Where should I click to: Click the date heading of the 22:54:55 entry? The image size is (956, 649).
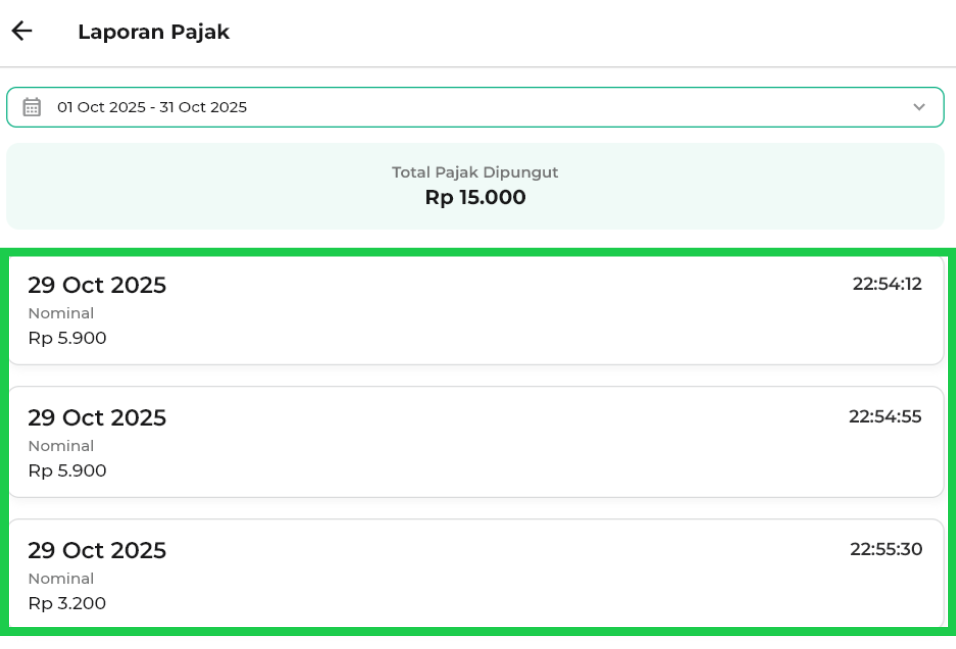[97, 418]
